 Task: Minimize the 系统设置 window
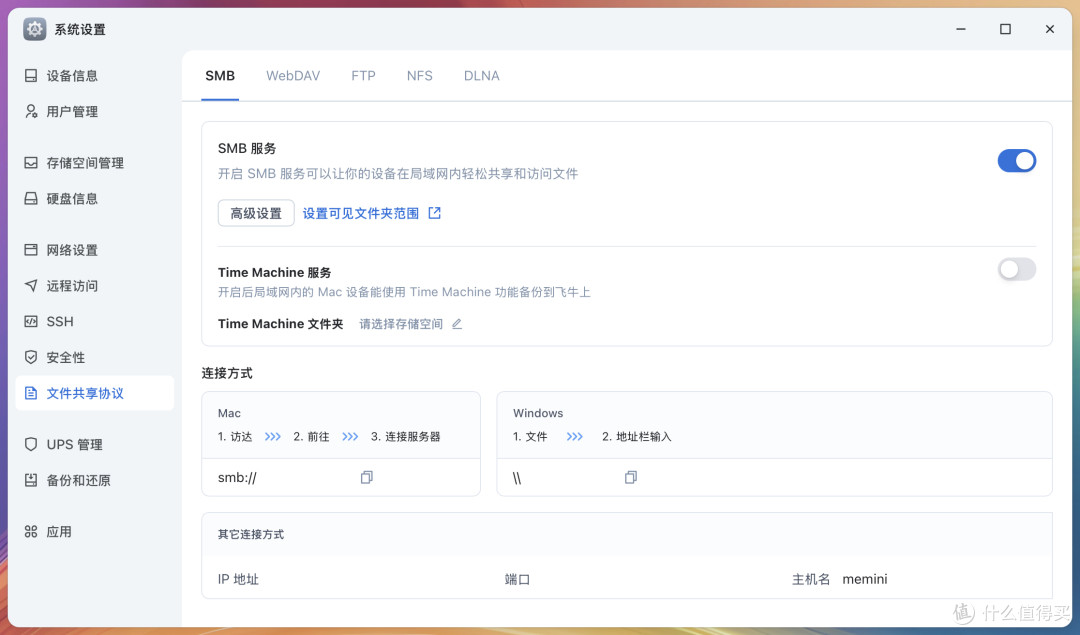(961, 29)
